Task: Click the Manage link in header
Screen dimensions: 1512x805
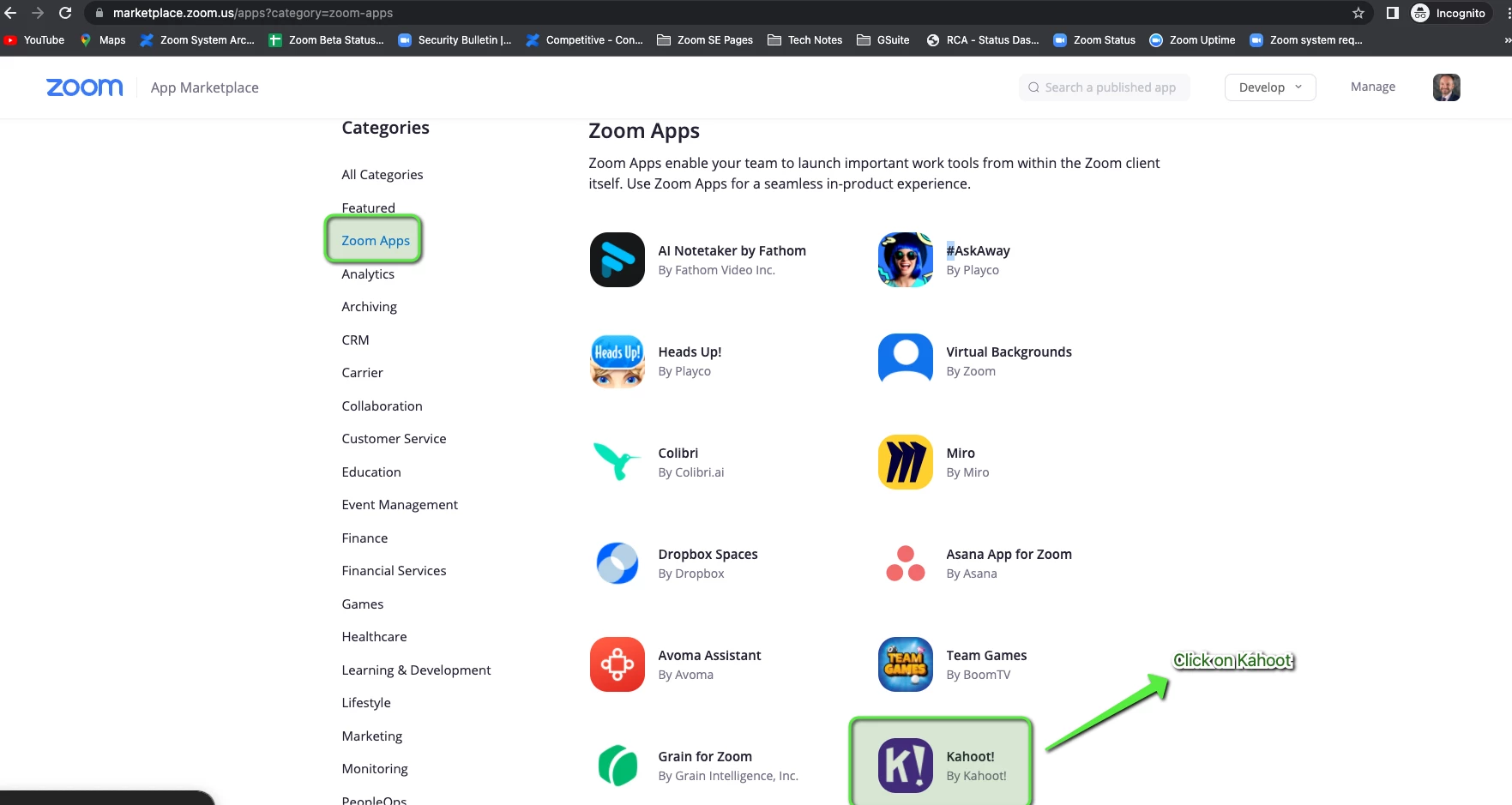Action: 1373,87
